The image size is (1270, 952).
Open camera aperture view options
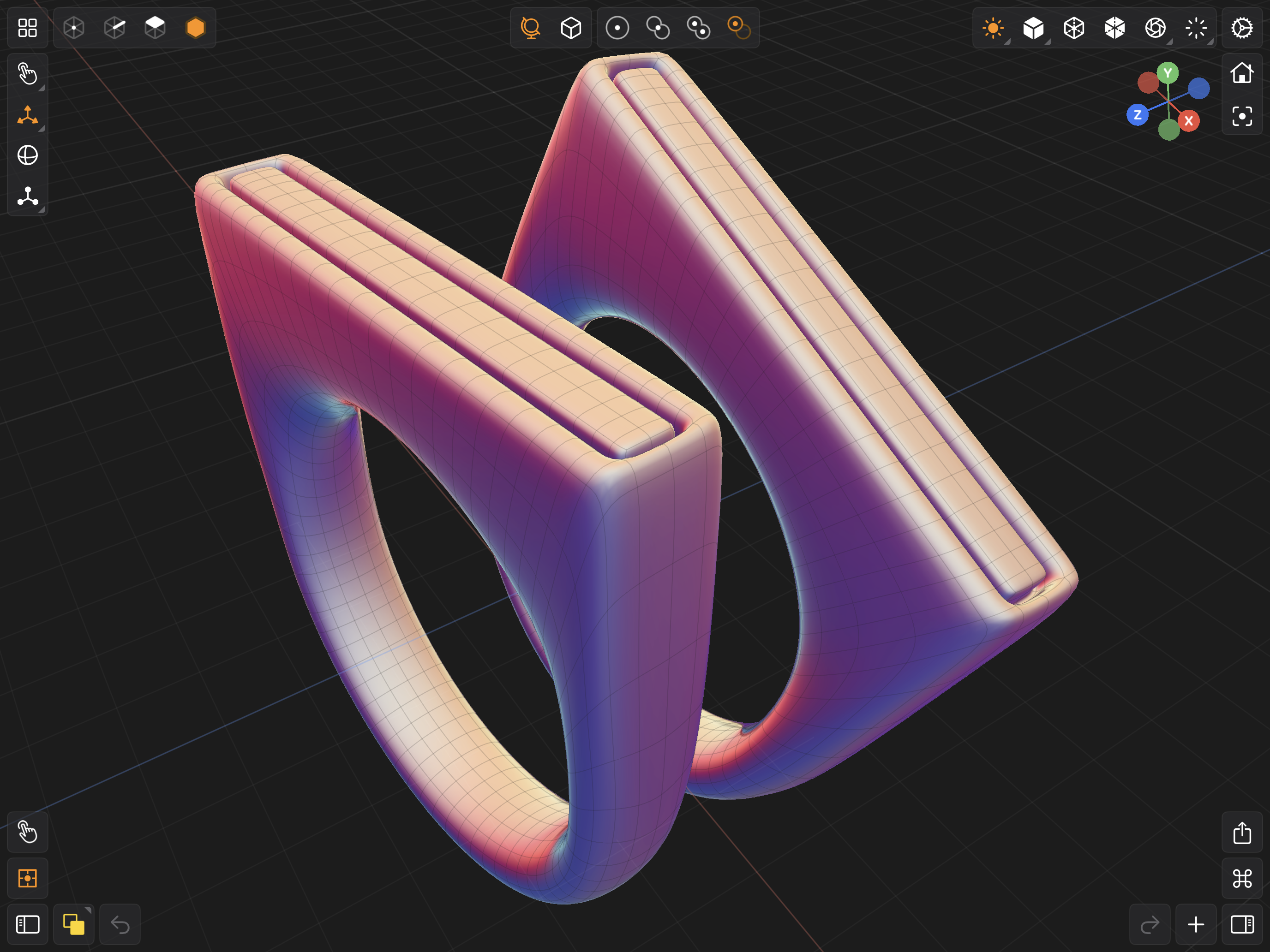(x=1155, y=28)
